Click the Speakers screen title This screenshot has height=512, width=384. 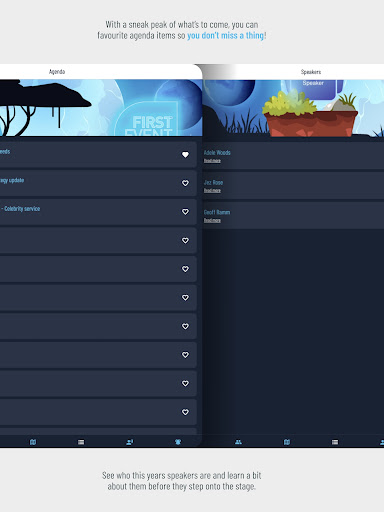[x=311, y=72]
